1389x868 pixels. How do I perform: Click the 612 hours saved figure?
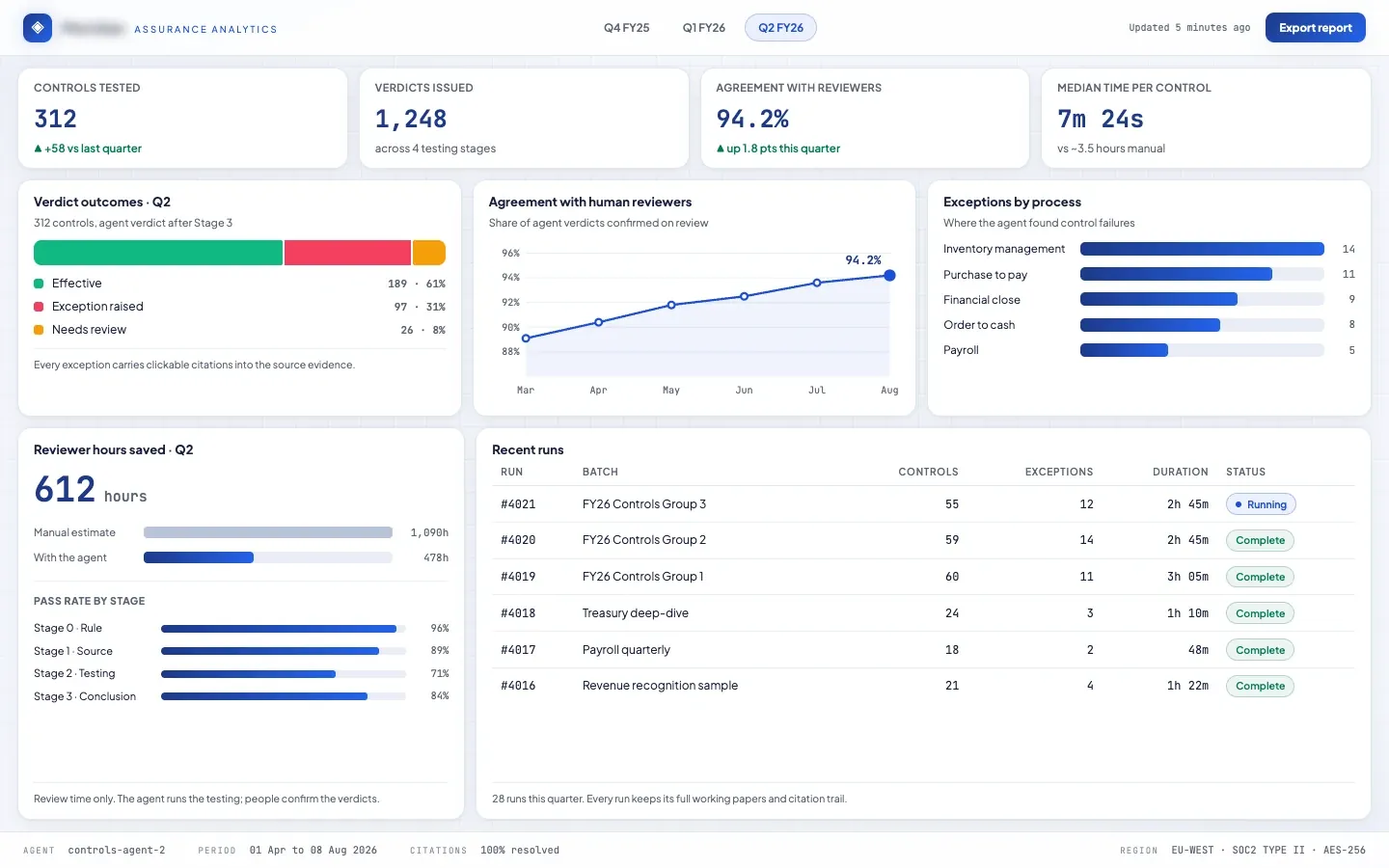65,490
